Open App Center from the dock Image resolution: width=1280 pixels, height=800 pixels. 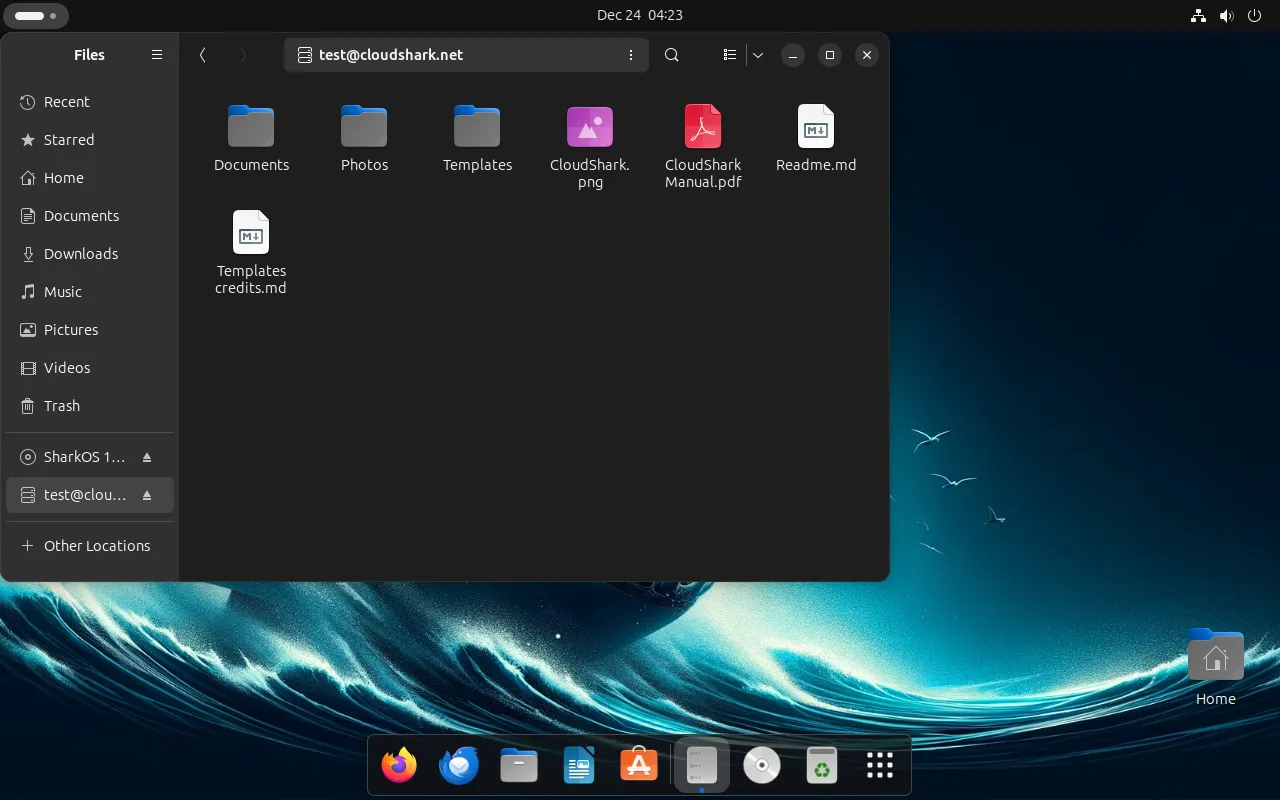coord(639,766)
